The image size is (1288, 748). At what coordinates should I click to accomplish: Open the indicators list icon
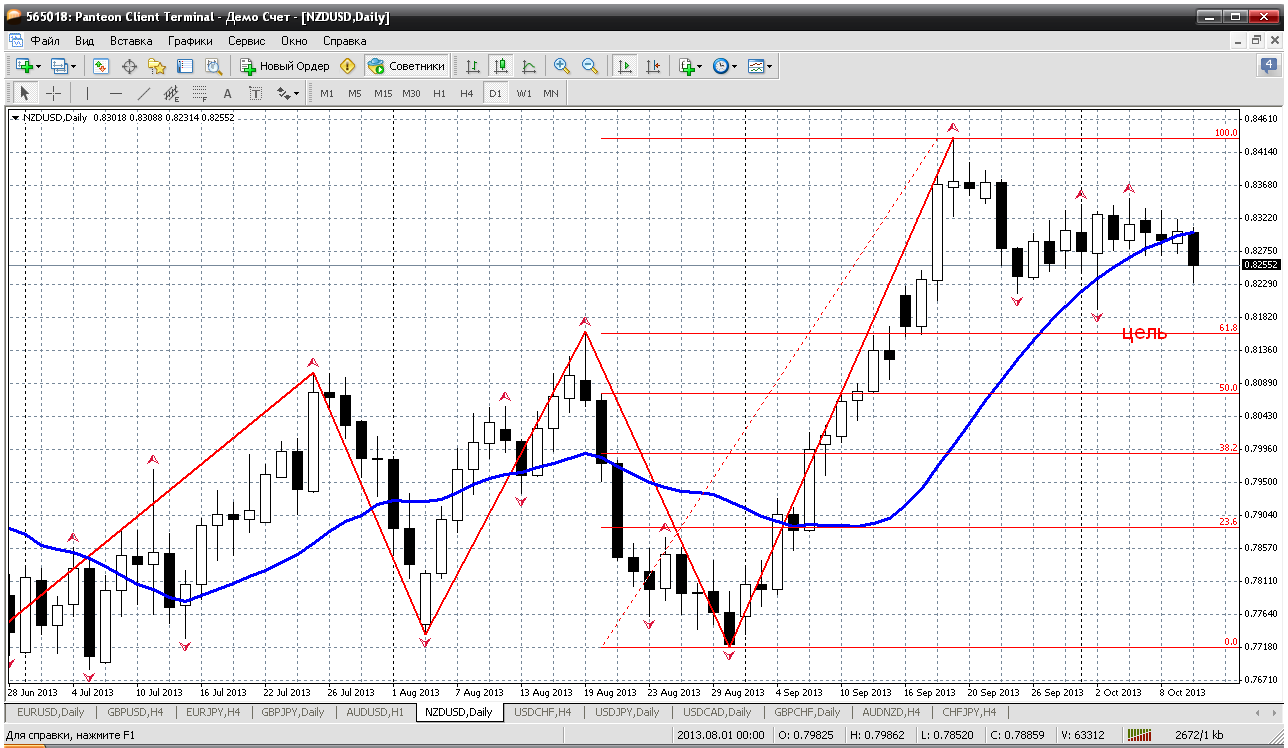(x=686, y=66)
